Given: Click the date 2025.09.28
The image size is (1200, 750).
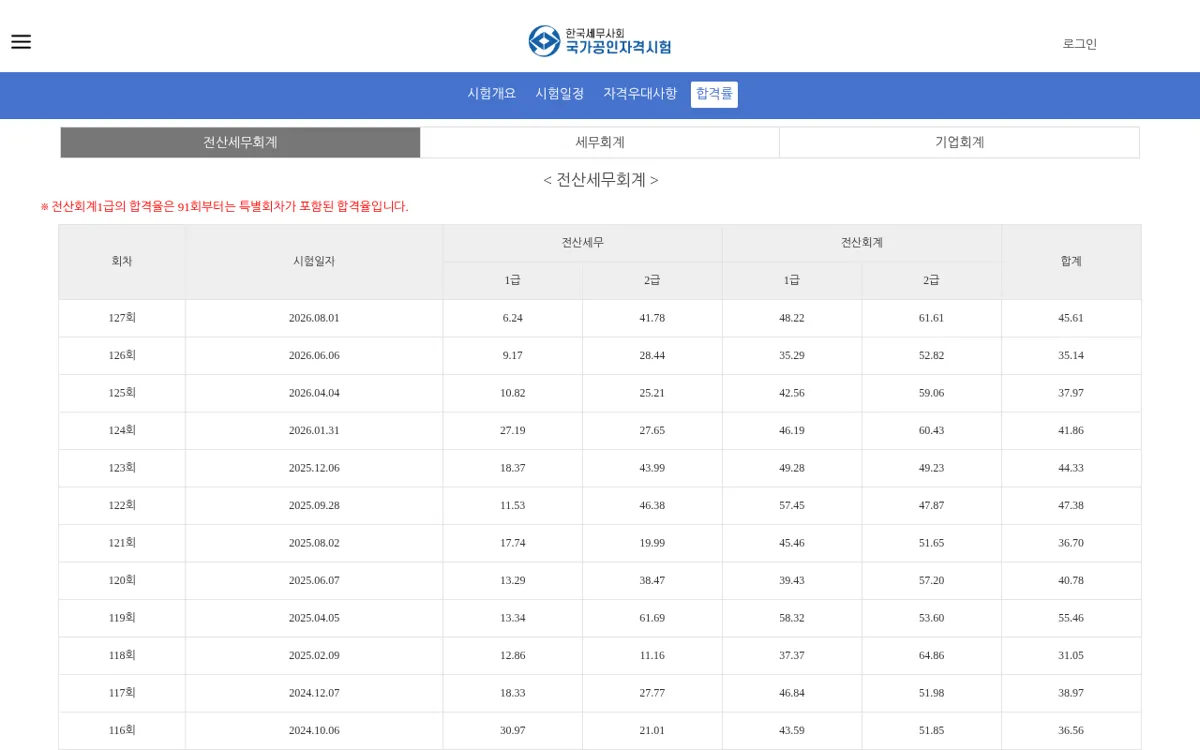Looking at the screenshot, I should pyautogui.click(x=314, y=505).
